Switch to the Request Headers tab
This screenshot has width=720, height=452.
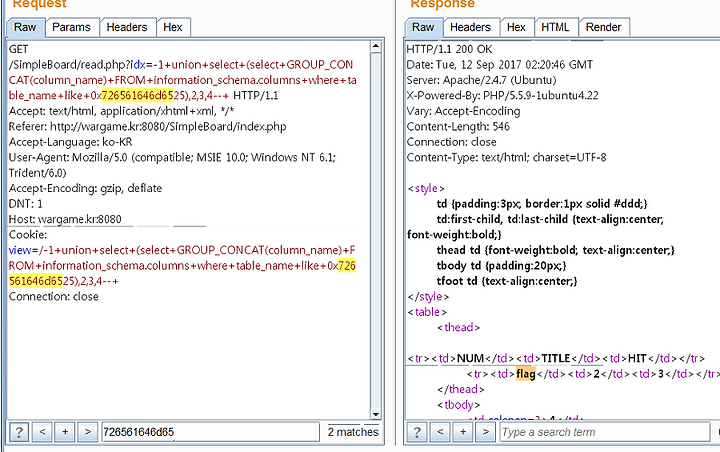click(127, 28)
